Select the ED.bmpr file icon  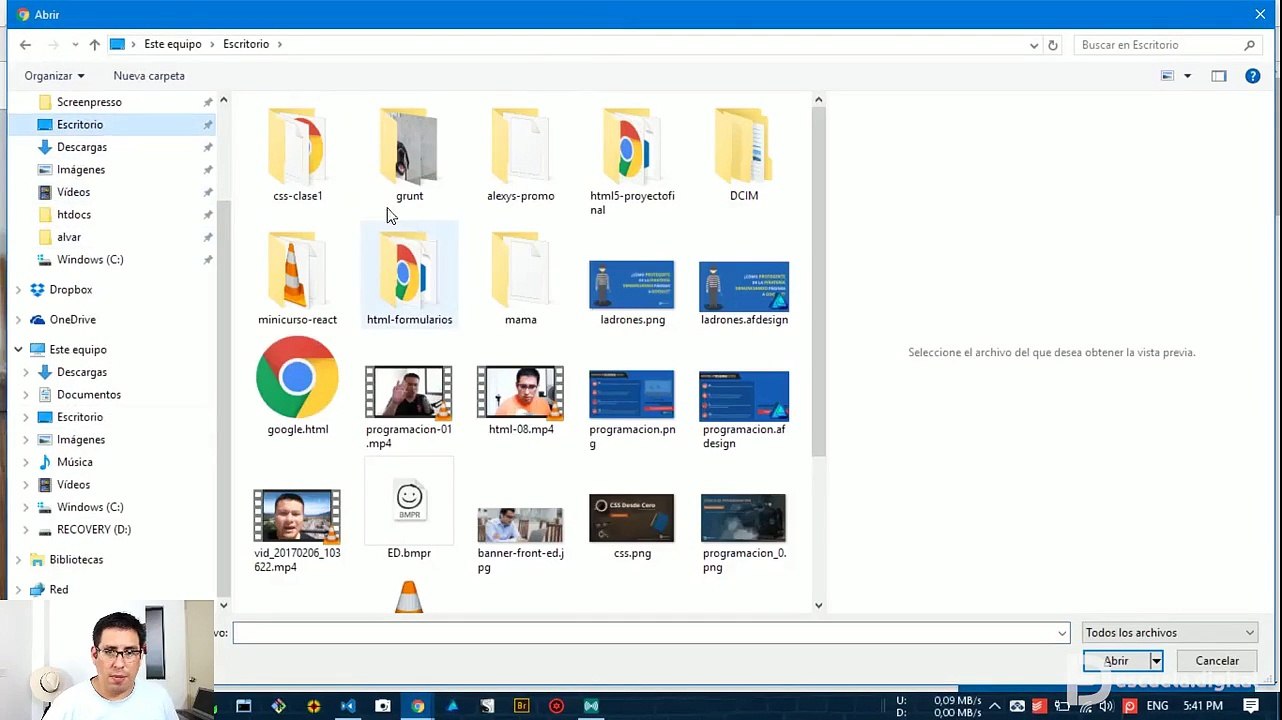(409, 516)
